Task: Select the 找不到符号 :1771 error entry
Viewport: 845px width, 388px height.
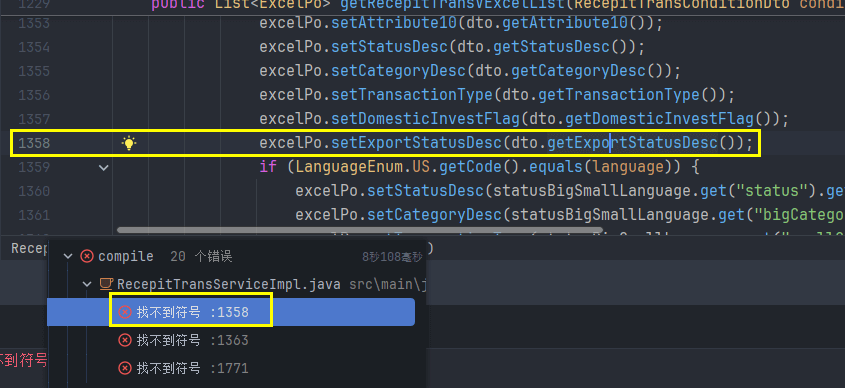Action: point(231,368)
